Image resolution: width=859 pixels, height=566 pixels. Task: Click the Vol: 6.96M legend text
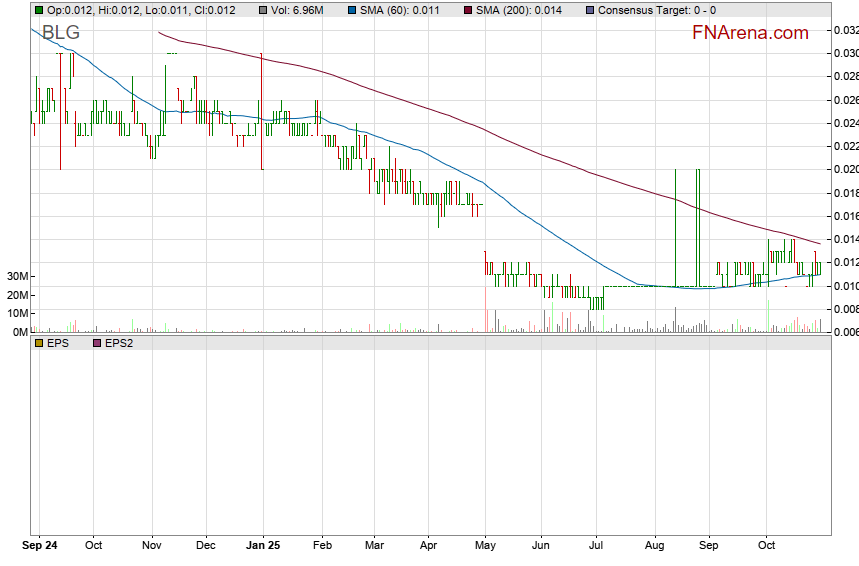tap(297, 10)
